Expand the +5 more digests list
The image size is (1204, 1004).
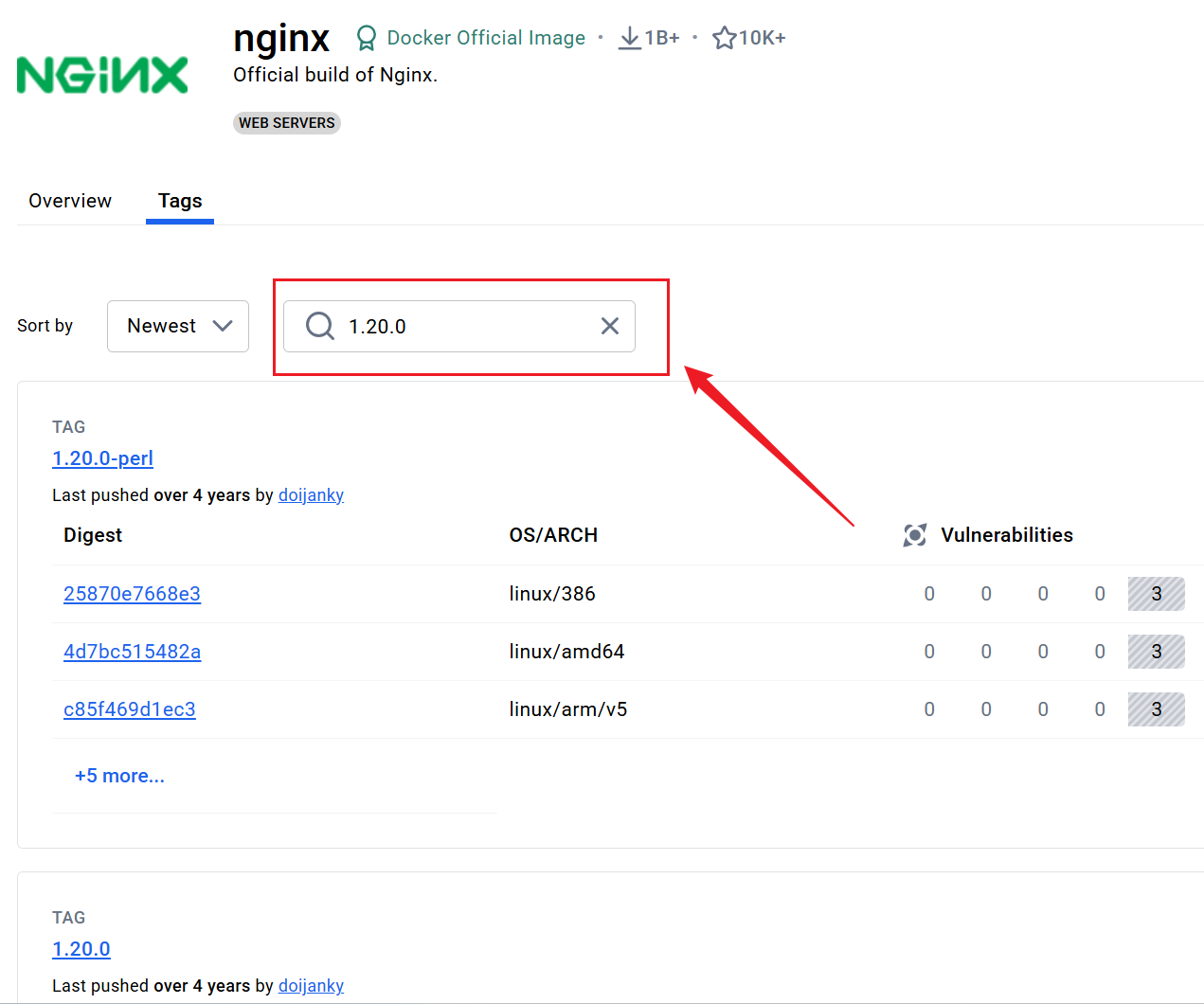(x=119, y=776)
